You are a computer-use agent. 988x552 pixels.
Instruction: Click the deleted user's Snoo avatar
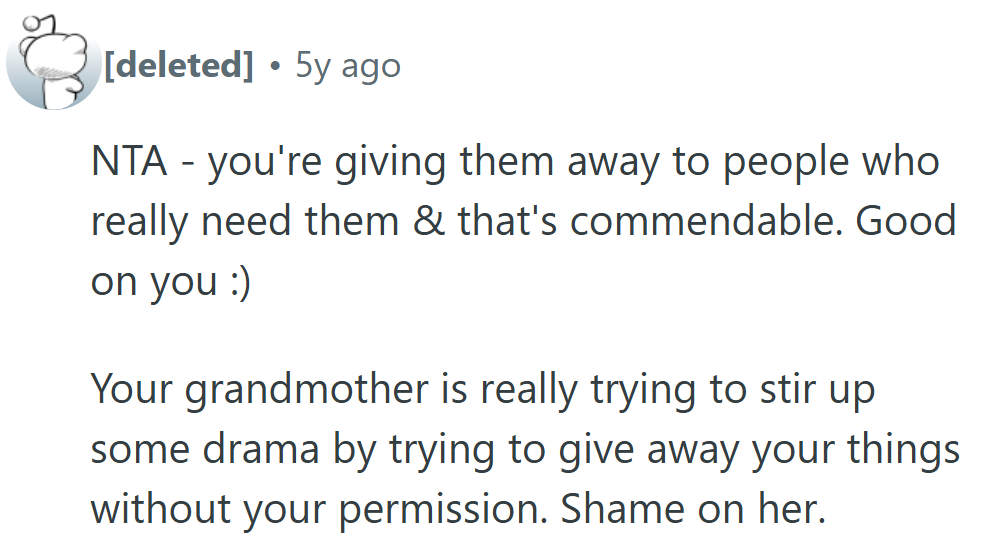coord(50,68)
